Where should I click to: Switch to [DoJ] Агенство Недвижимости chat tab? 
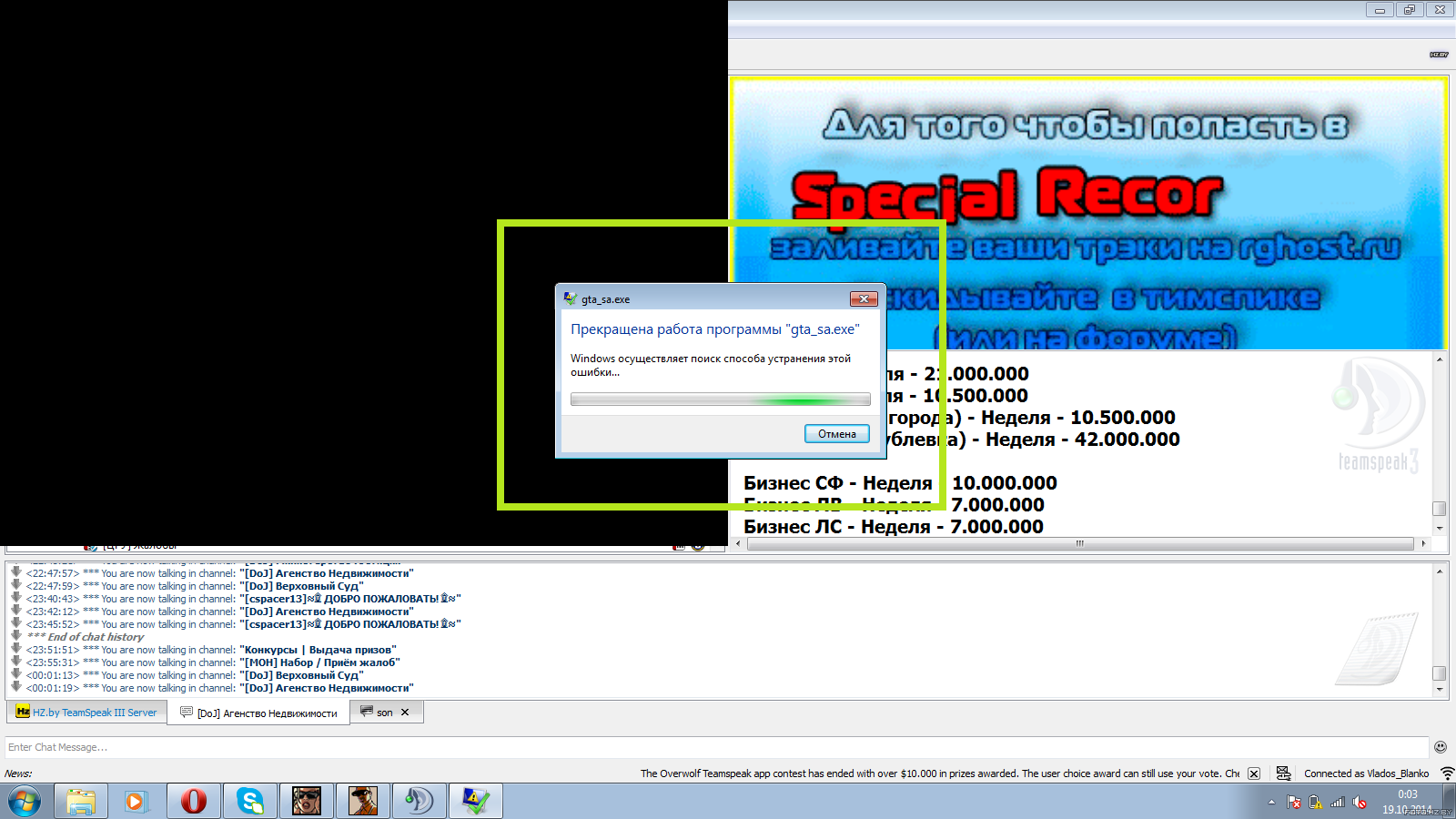pyautogui.click(x=258, y=713)
